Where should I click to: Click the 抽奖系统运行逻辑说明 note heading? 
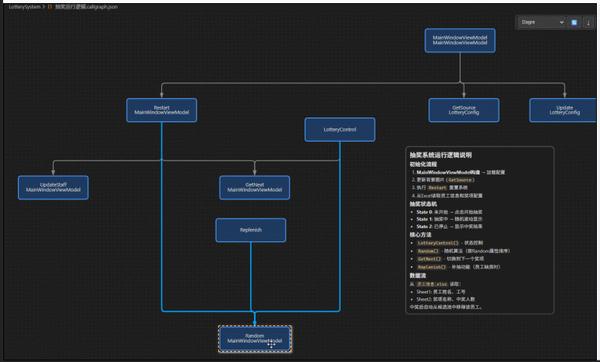[440, 155]
